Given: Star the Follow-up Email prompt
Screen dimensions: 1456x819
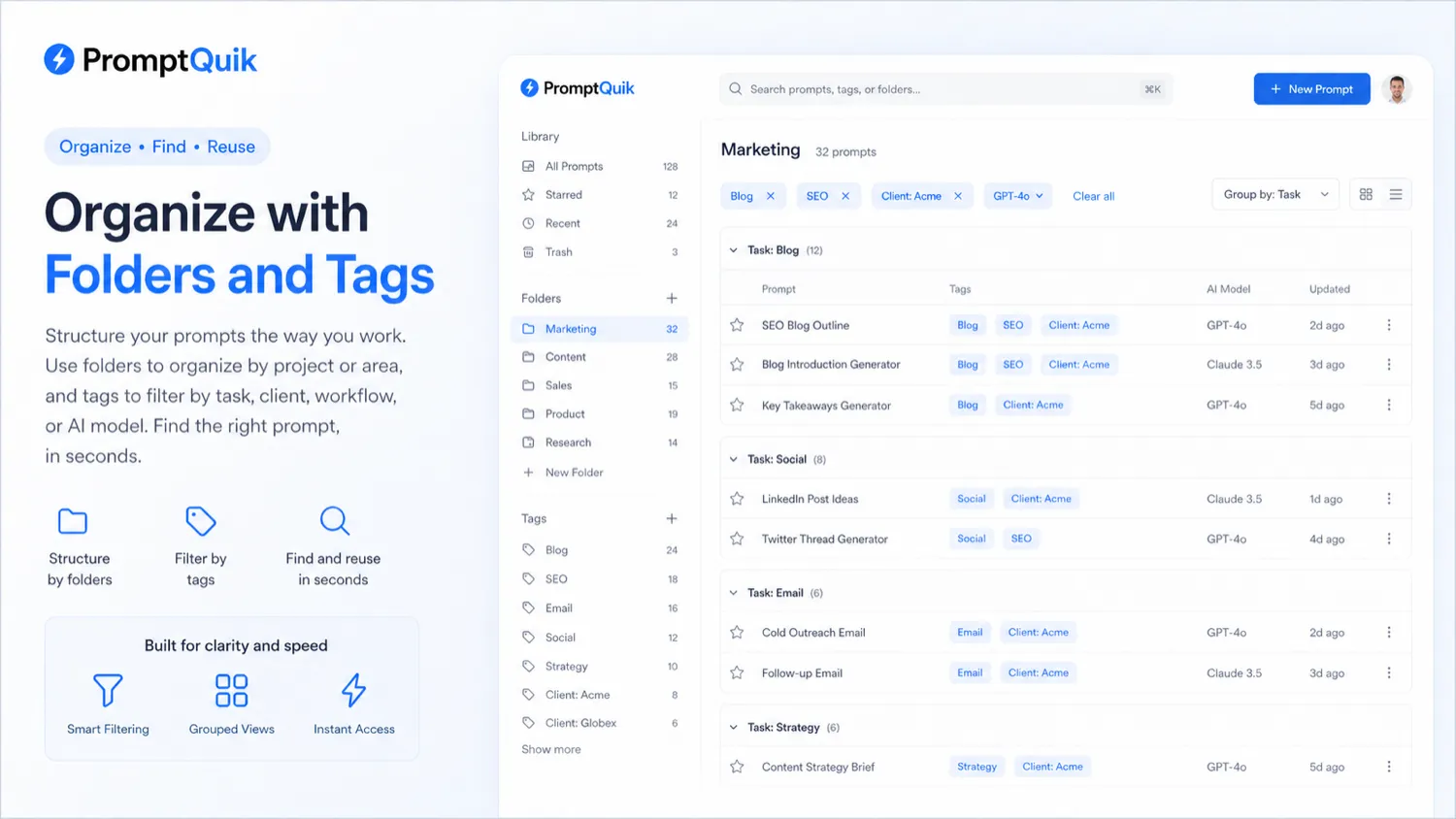Looking at the screenshot, I should tap(737, 672).
